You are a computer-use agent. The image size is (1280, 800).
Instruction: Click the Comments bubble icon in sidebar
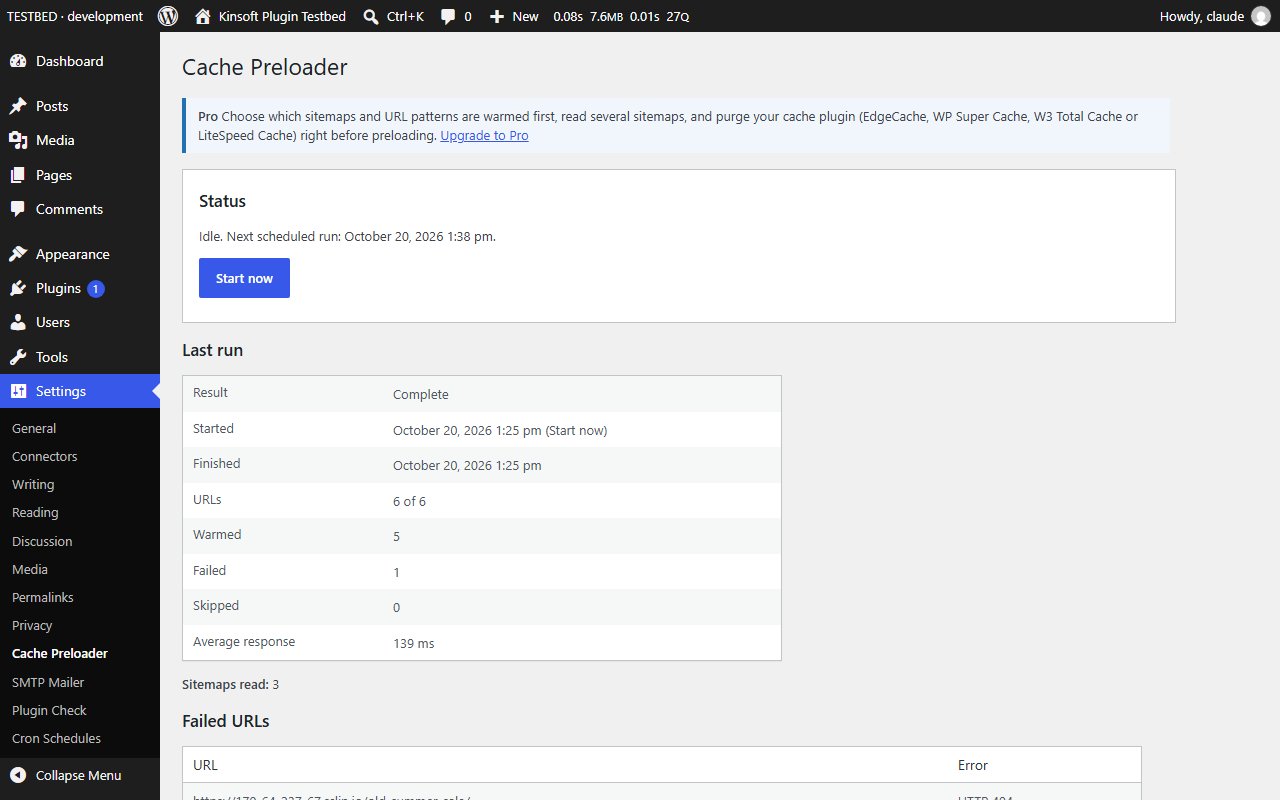click(x=18, y=209)
